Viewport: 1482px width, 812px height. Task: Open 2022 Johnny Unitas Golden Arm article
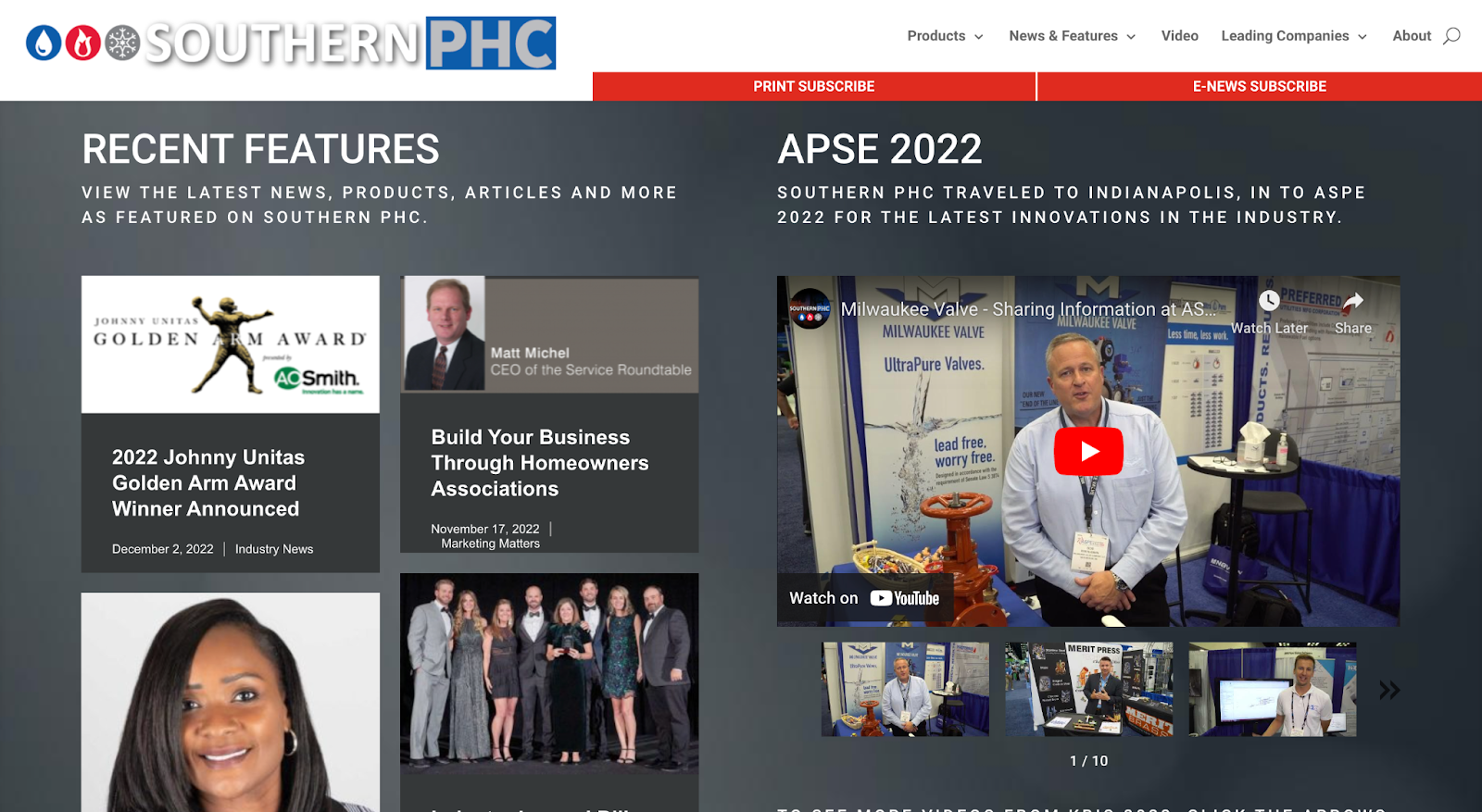pos(207,483)
